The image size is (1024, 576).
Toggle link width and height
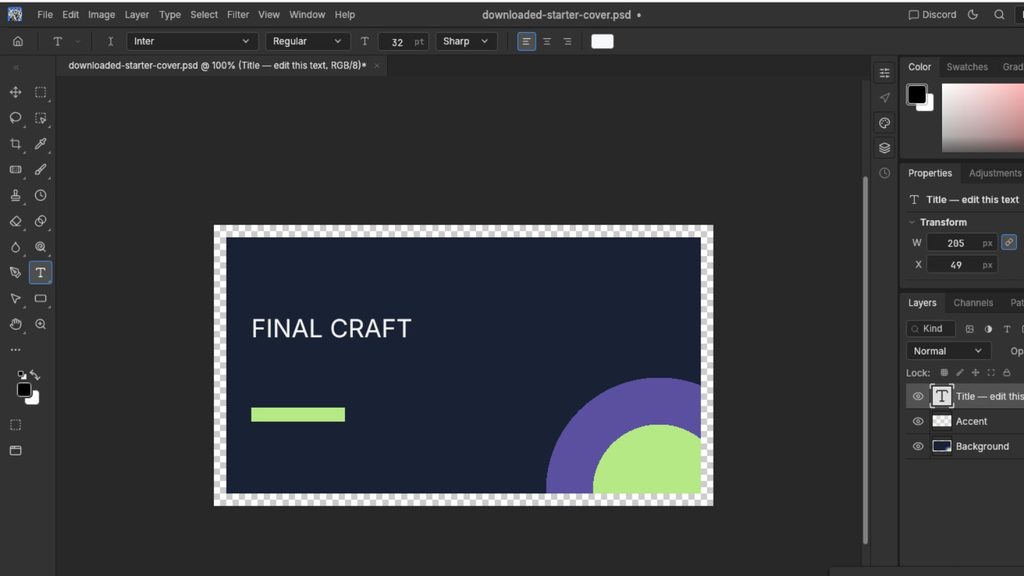(x=1009, y=242)
